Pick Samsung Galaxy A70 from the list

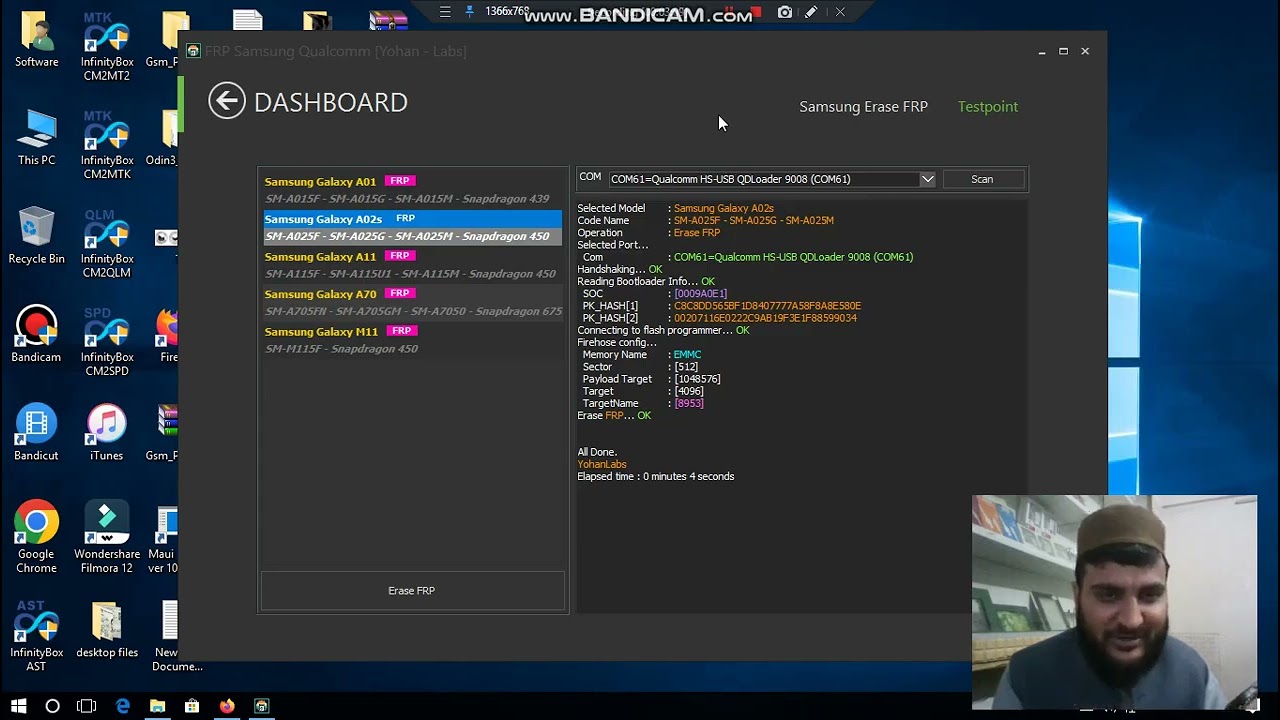[x=412, y=302]
